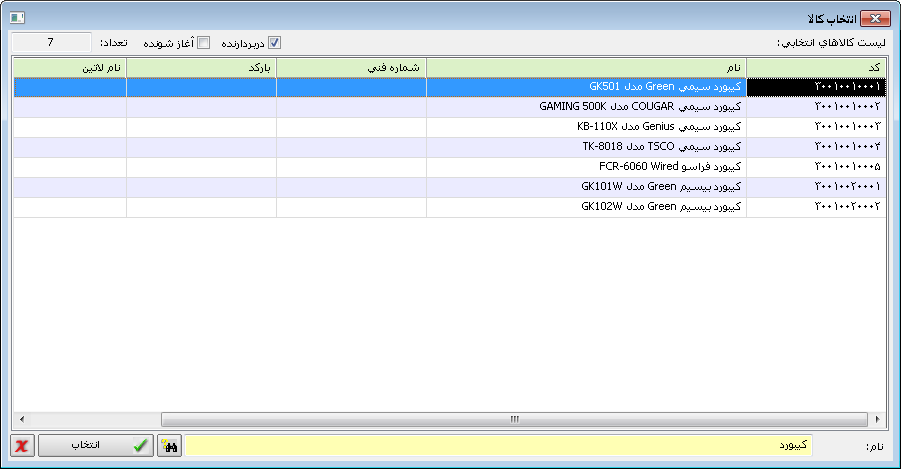Select the Genius KB-110X keyboard row
Screen dimensions: 901x469
coord(586,127)
